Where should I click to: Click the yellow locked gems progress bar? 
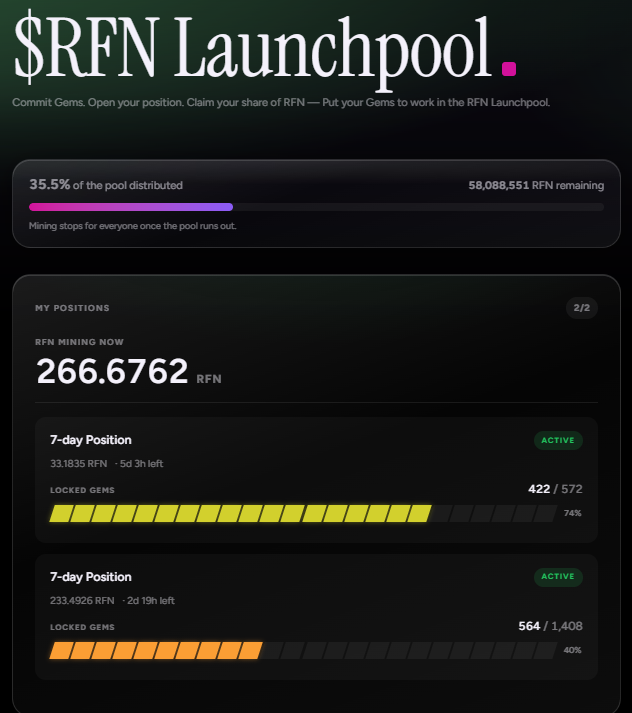303,513
